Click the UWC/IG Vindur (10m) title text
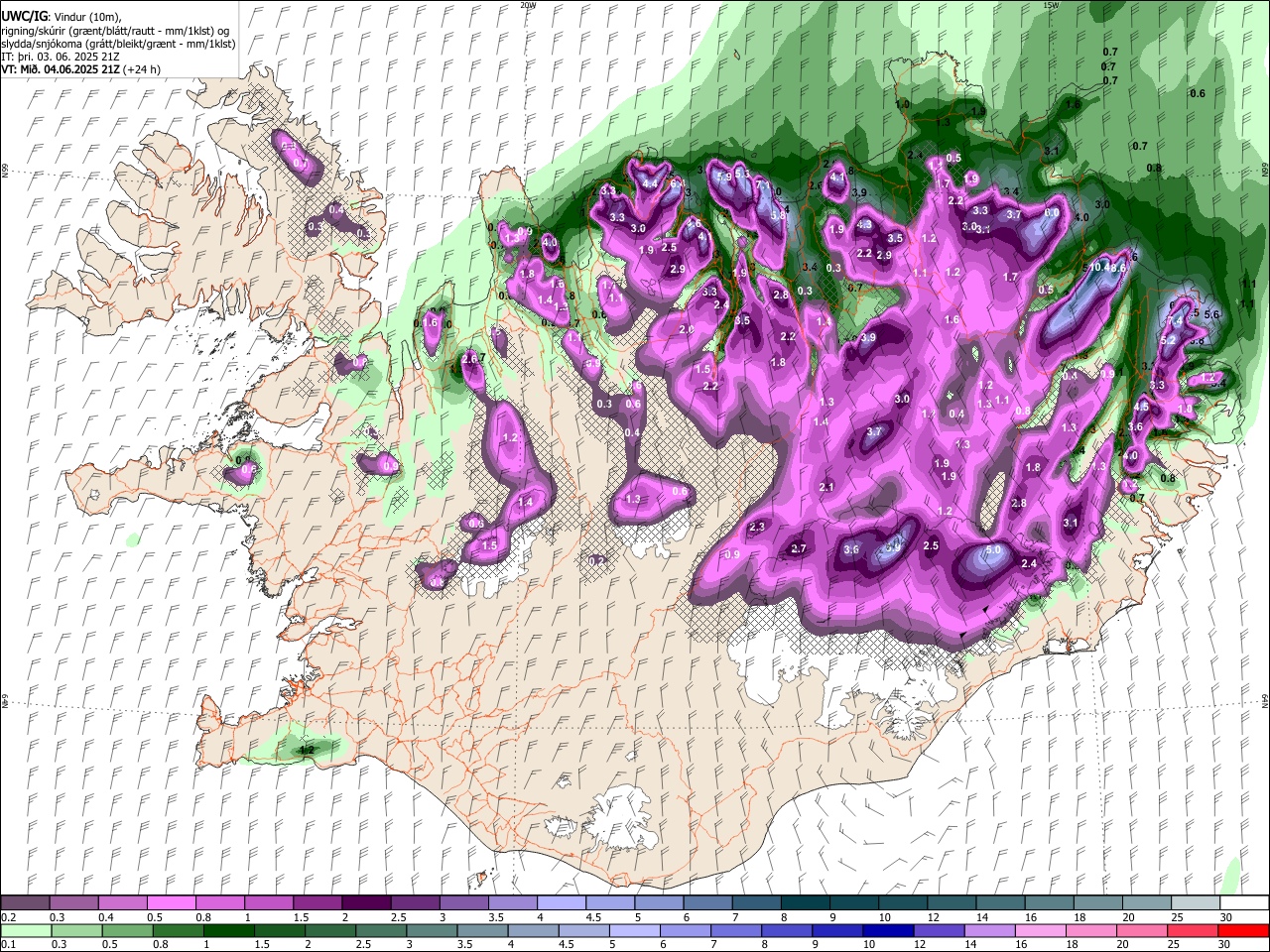The height and width of the screenshot is (952, 1270). (61, 17)
